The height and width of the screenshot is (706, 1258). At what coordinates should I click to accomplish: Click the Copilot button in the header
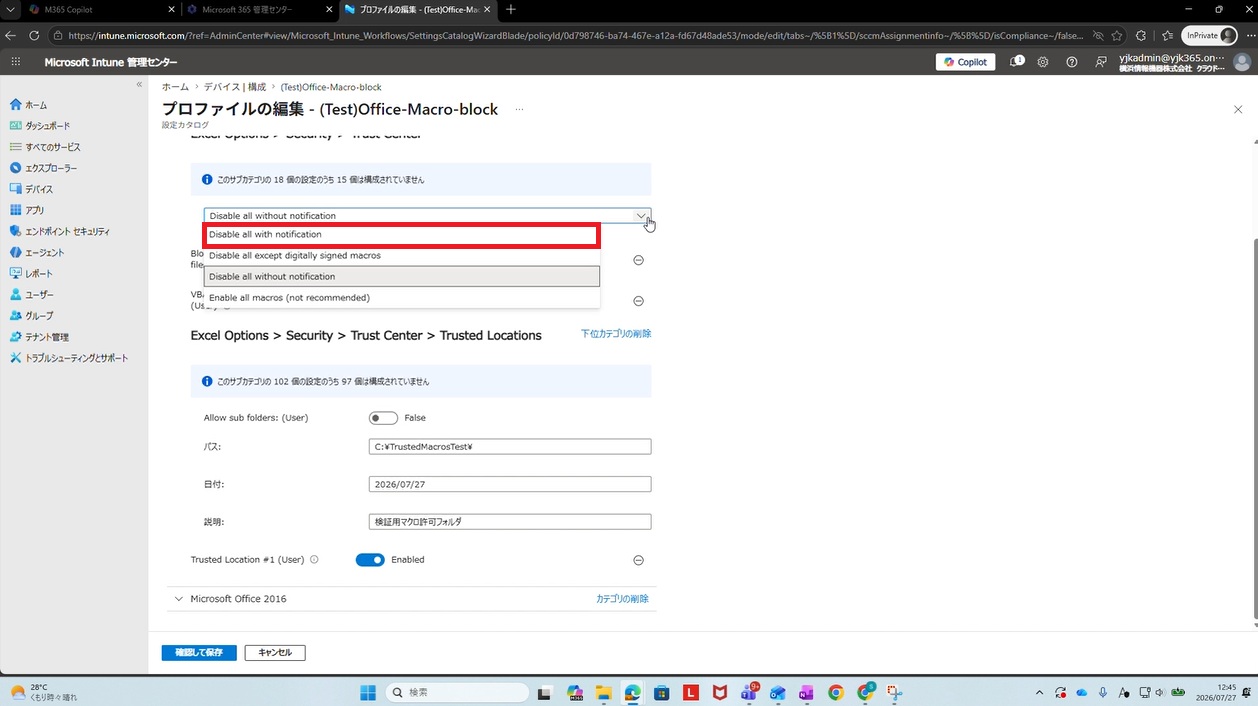pos(966,62)
